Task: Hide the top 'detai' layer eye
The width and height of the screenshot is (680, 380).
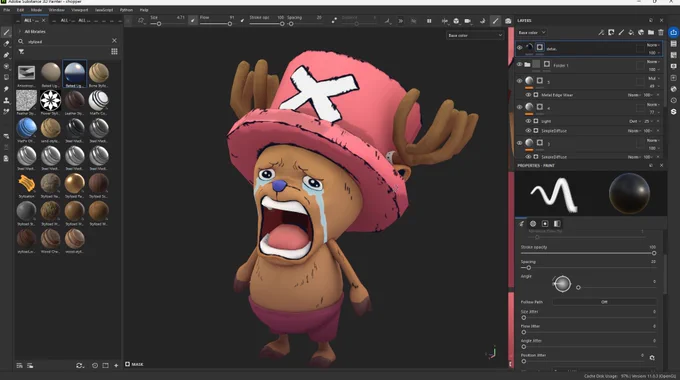Action: pyautogui.click(x=520, y=48)
